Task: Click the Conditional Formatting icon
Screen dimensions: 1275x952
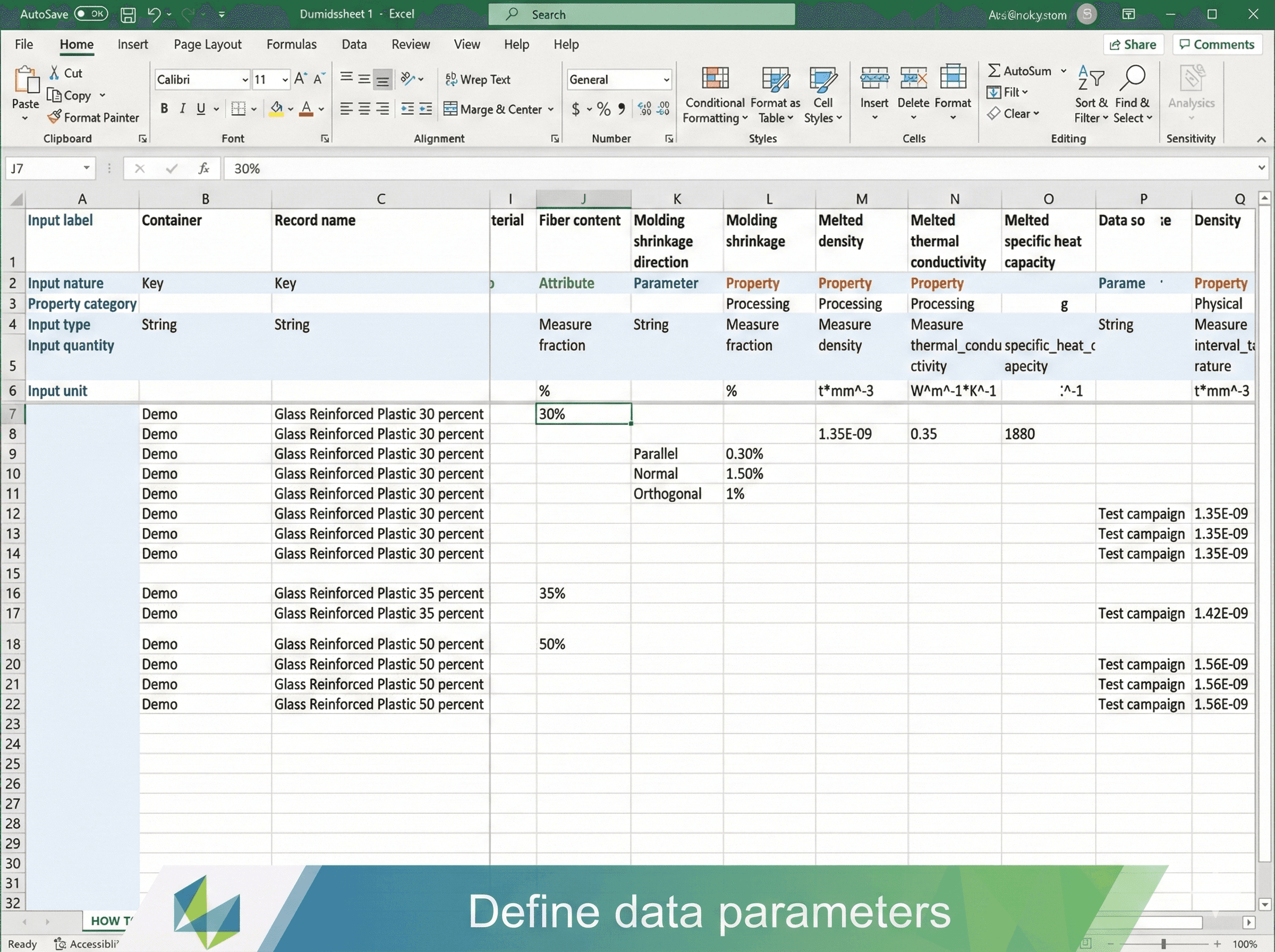Action: (x=715, y=79)
